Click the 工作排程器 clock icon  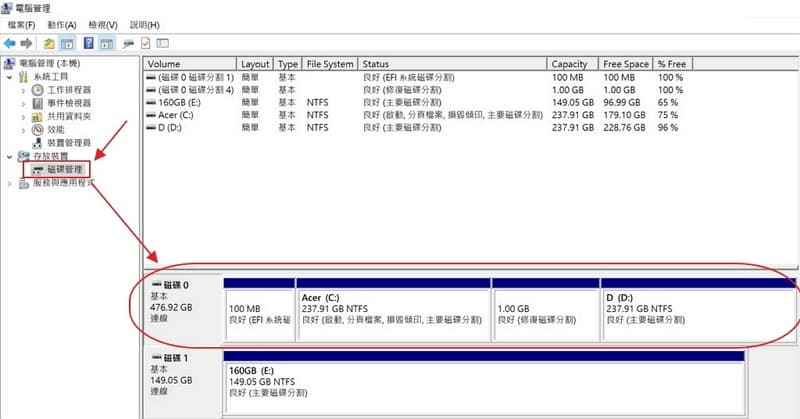pos(37,90)
